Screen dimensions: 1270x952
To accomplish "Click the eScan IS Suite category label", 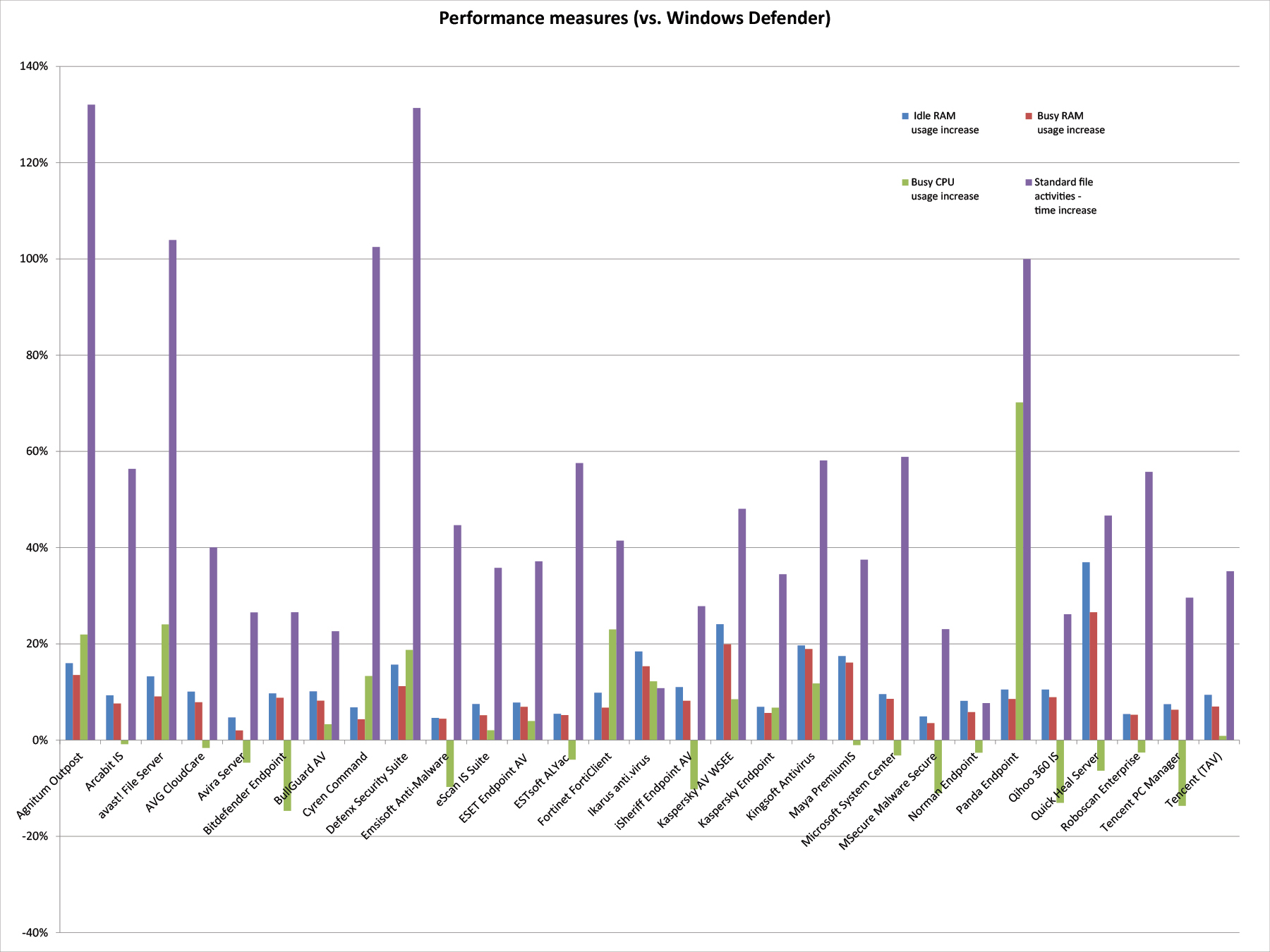I will pos(463,779).
